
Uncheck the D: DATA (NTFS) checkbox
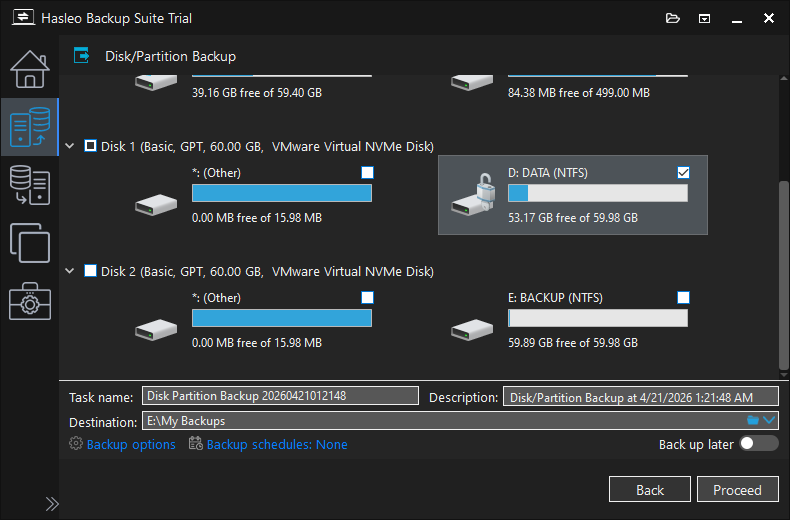[683, 173]
